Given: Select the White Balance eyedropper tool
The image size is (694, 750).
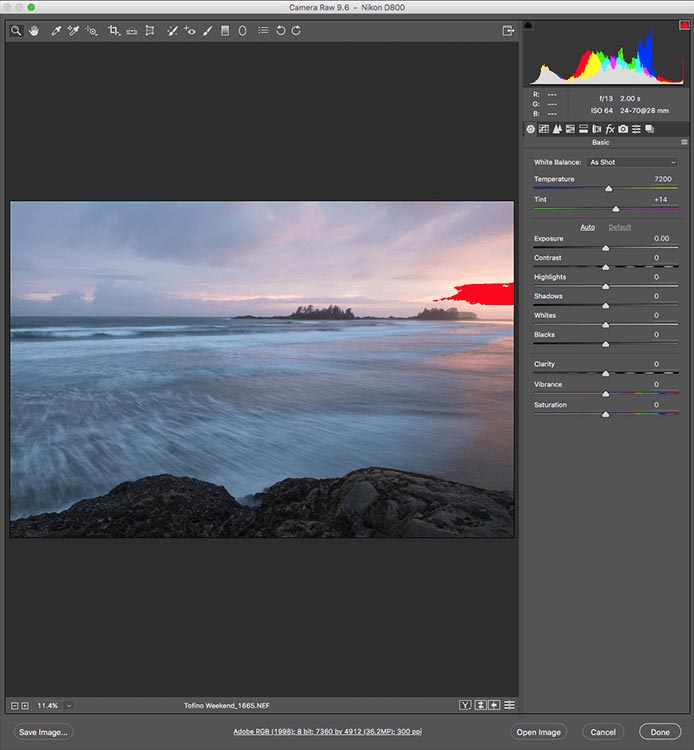Looking at the screenshot, I should click(56, 31).
